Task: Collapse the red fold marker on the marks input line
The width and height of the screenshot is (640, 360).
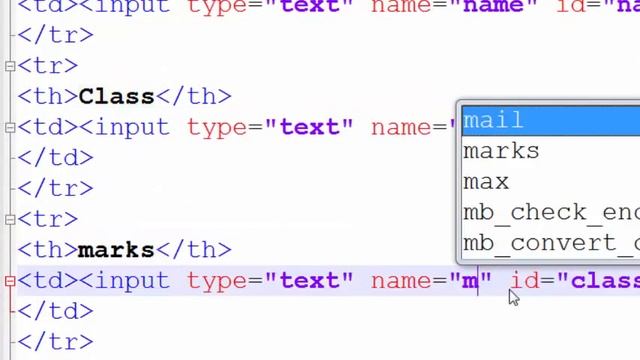Action: [x=10, y=281]
